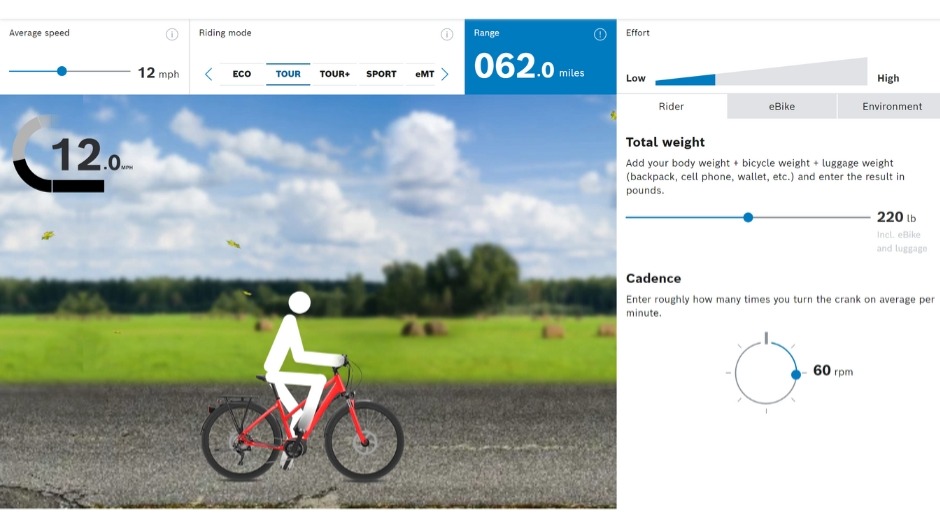Click the Total weight slider handle
This screenshot has width=940, height=530.
coord(748,217)
